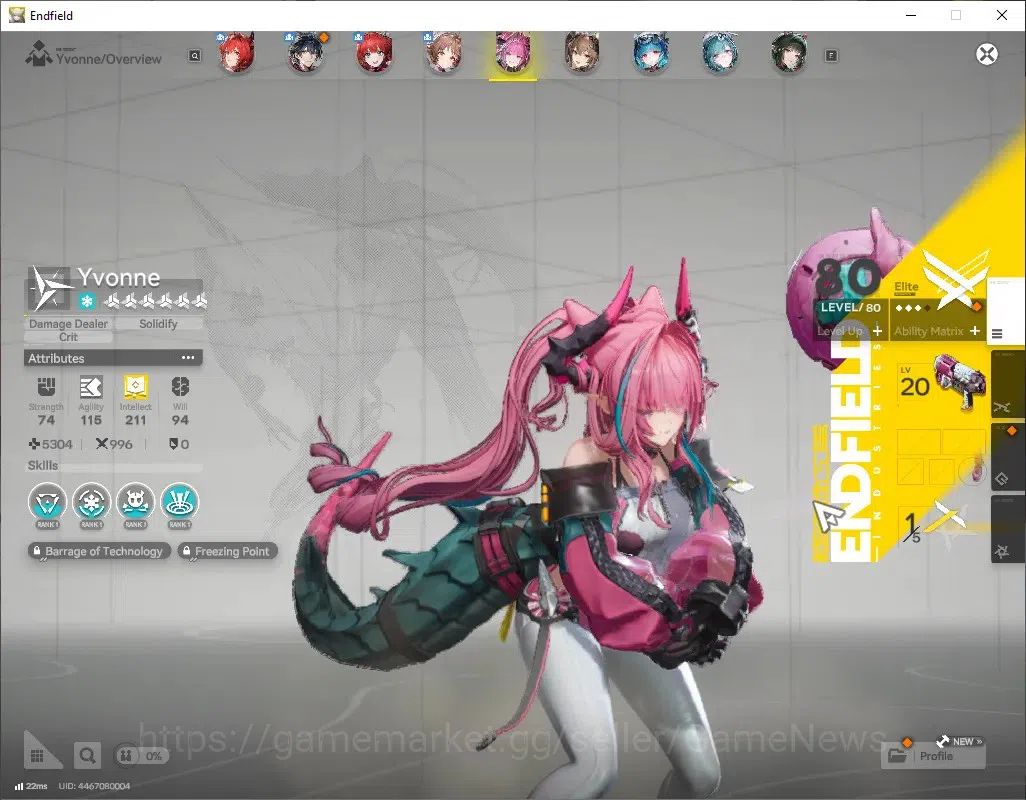Click the 22ms latency indicator

[31, 786]
